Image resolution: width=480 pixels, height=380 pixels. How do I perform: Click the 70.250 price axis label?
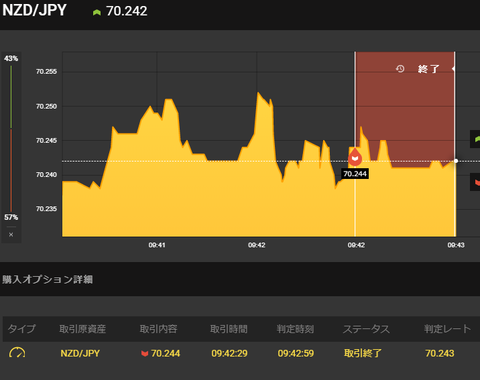click(x=46, y=106)
